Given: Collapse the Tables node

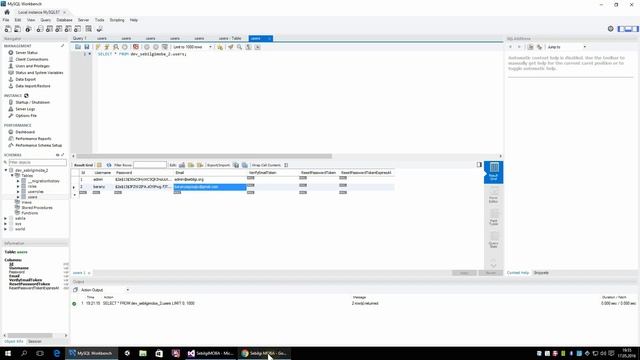Looking at the screenshot, I should [x=12, y=176].
